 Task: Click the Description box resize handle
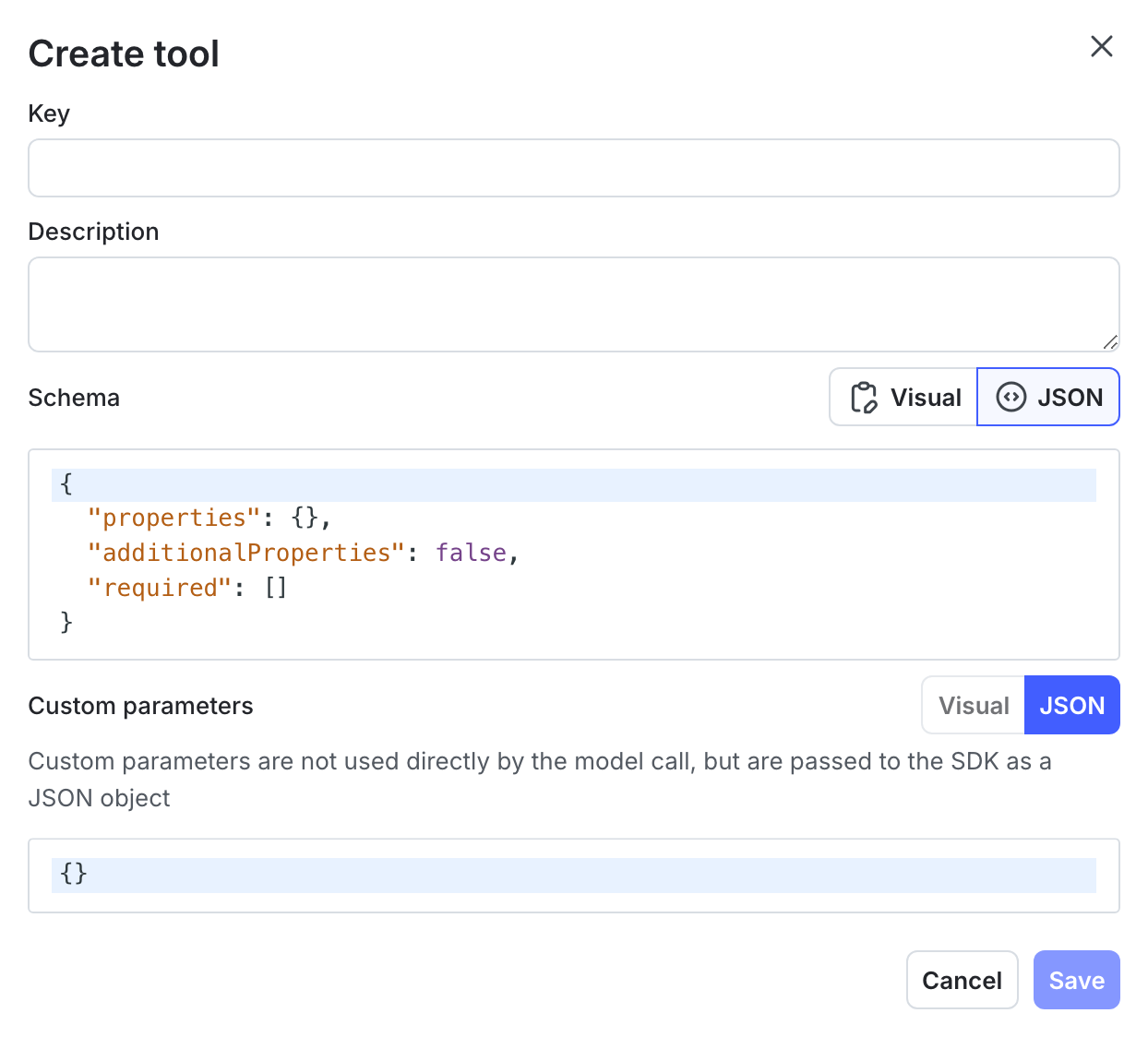pyautogui.click(x=1110, y=343)
